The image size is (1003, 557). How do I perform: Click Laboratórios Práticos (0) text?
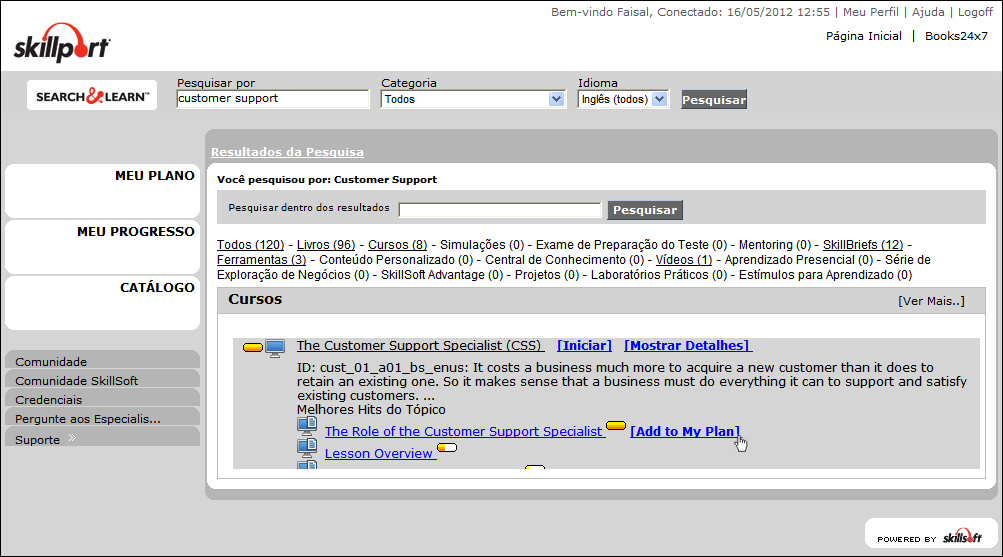click(659, 275)
